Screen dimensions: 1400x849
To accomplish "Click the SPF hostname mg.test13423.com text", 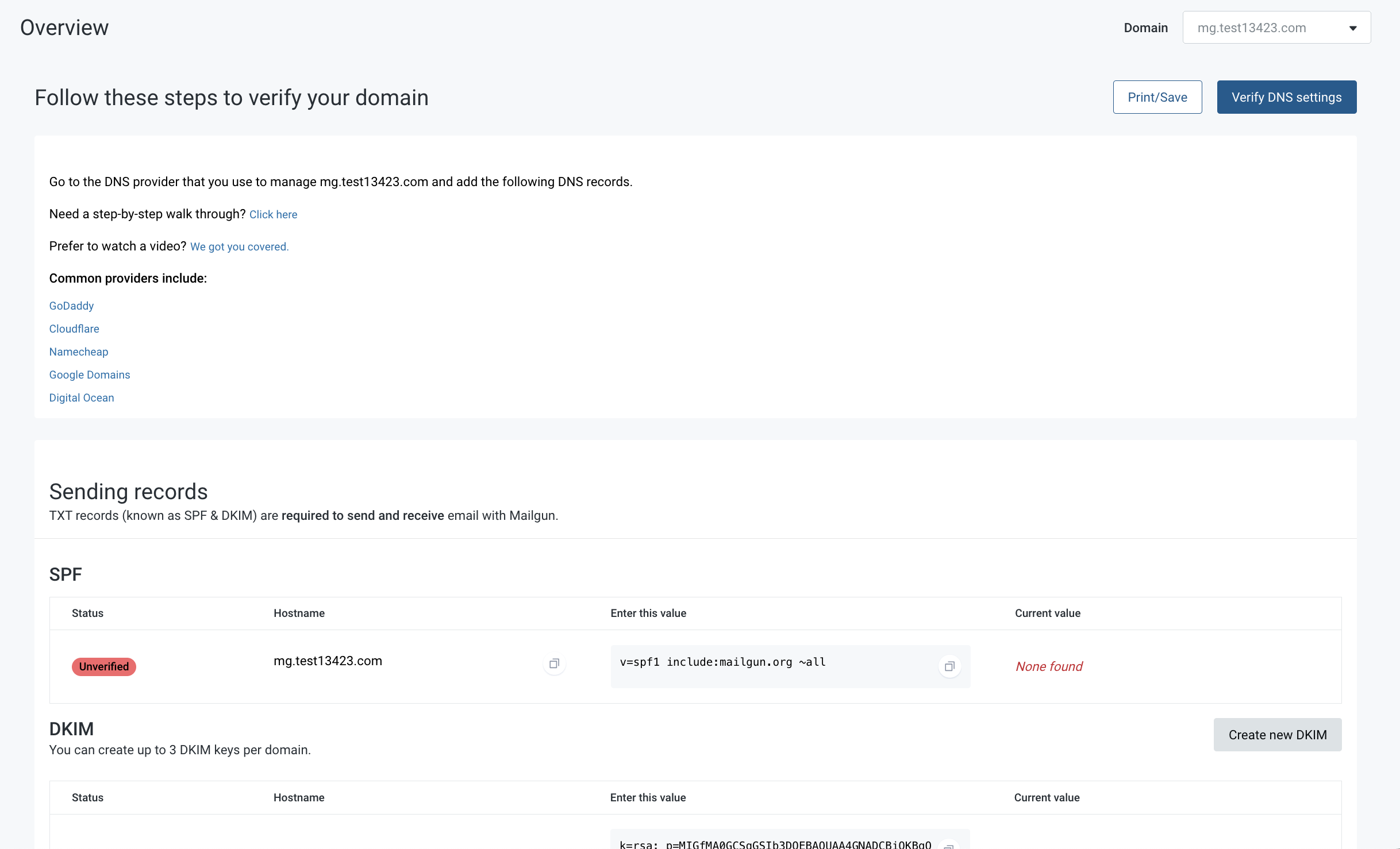I will pyautogui.click(x=328, y=661).
